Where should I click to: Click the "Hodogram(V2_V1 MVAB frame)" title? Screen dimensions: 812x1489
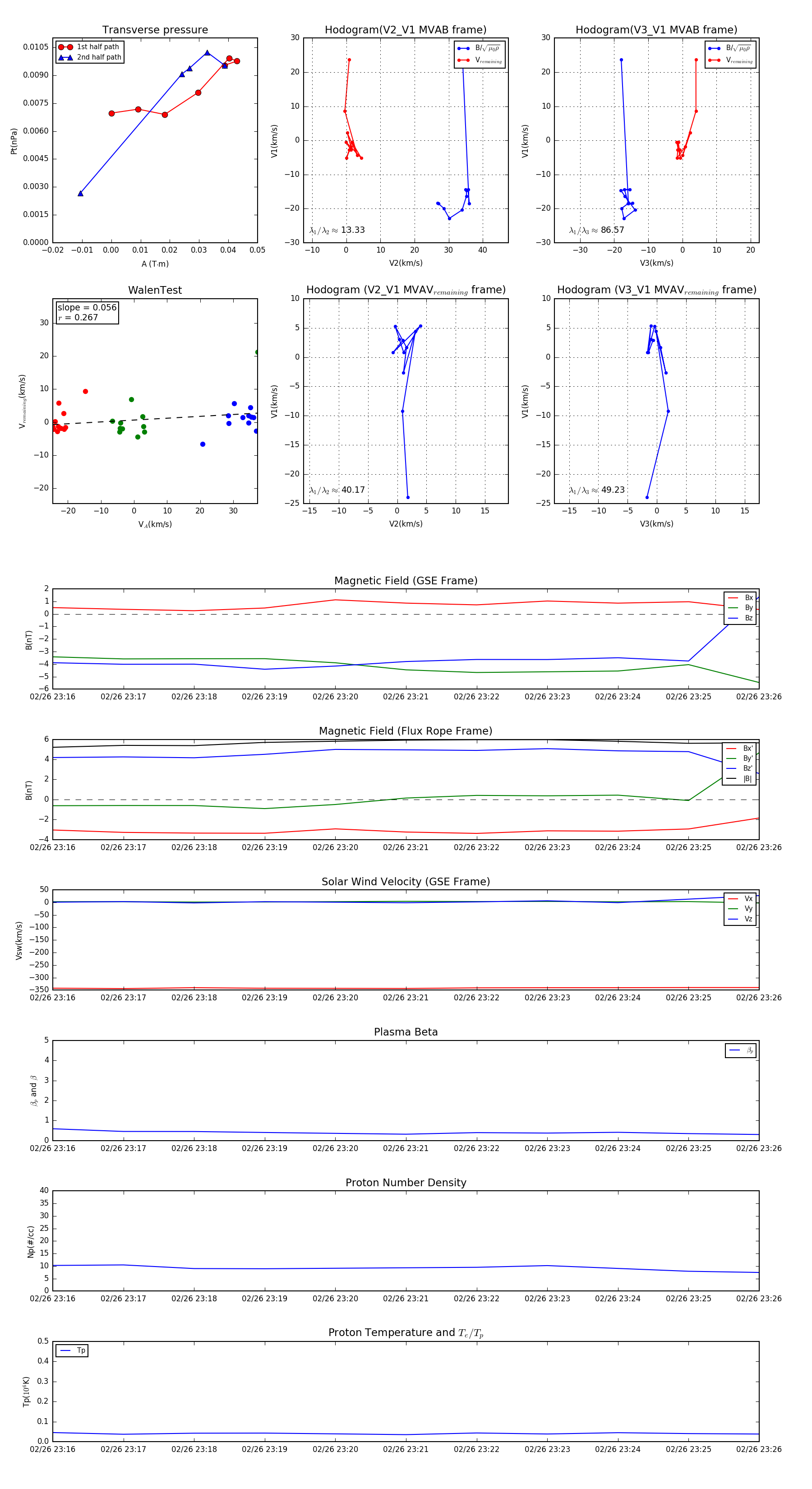point(406,30)
